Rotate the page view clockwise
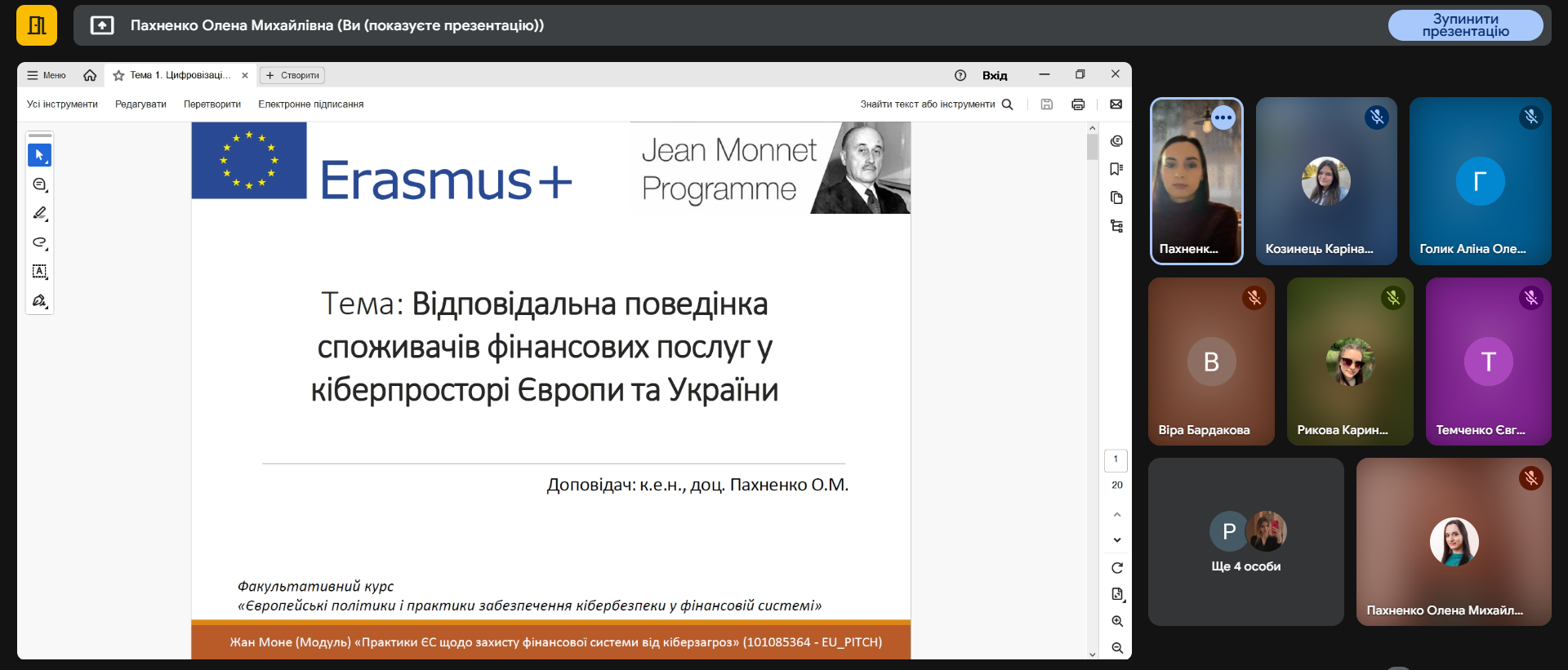This screenshot has width=1568, height=670. (1117, 568)
